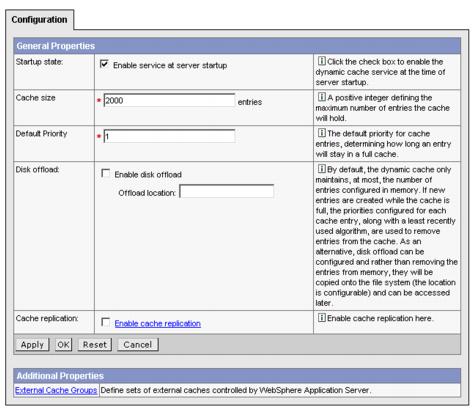
Task: Focus the Default Priority input field
Action: (169, 136)
